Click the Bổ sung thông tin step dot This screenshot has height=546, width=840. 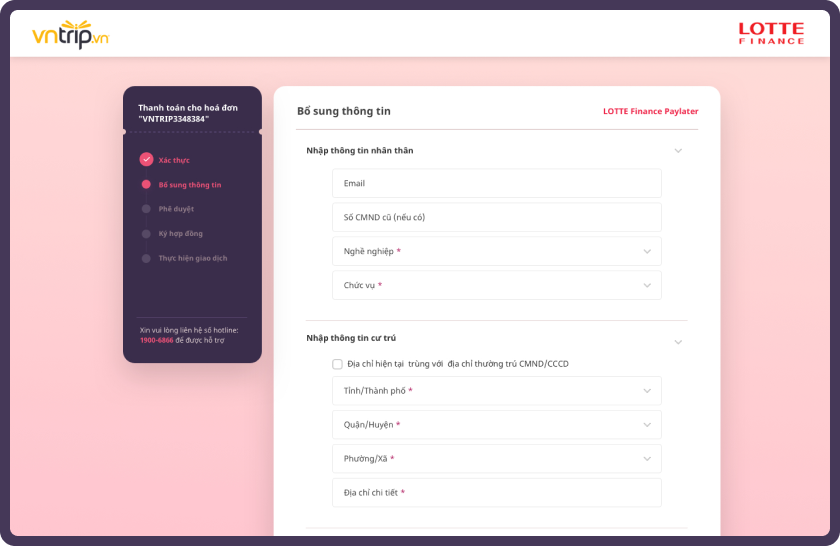[146, 184]
